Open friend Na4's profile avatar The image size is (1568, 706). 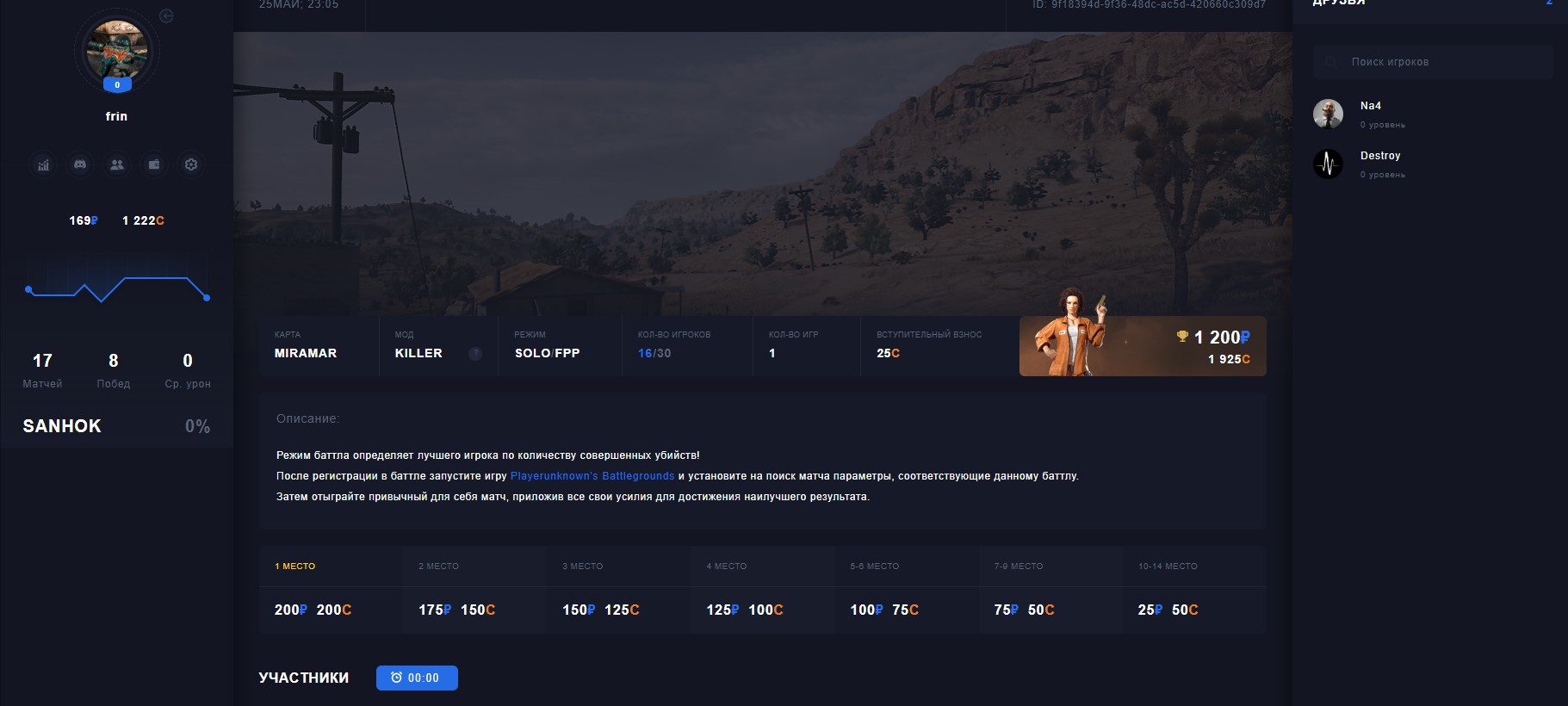[x=1328, y=114]
